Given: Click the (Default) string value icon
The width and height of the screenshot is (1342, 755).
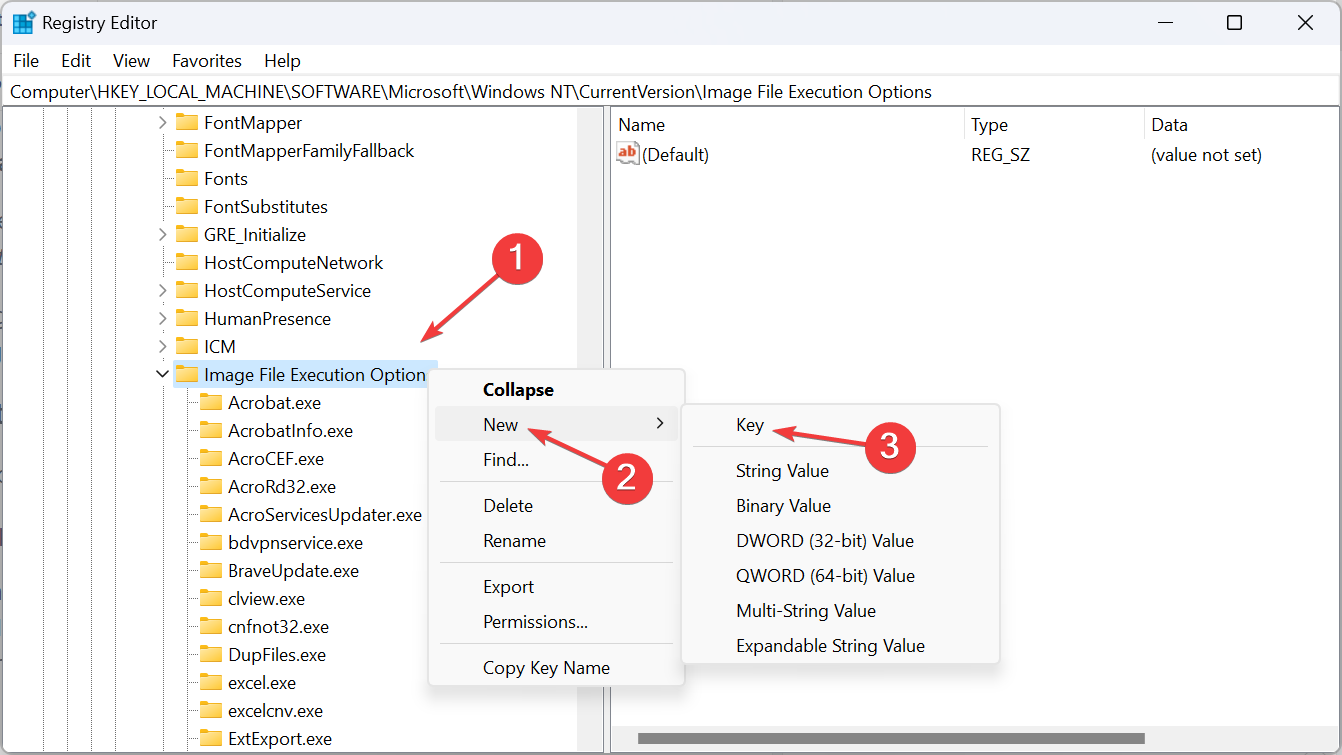Looking at the screenshot, I should 628,154.
